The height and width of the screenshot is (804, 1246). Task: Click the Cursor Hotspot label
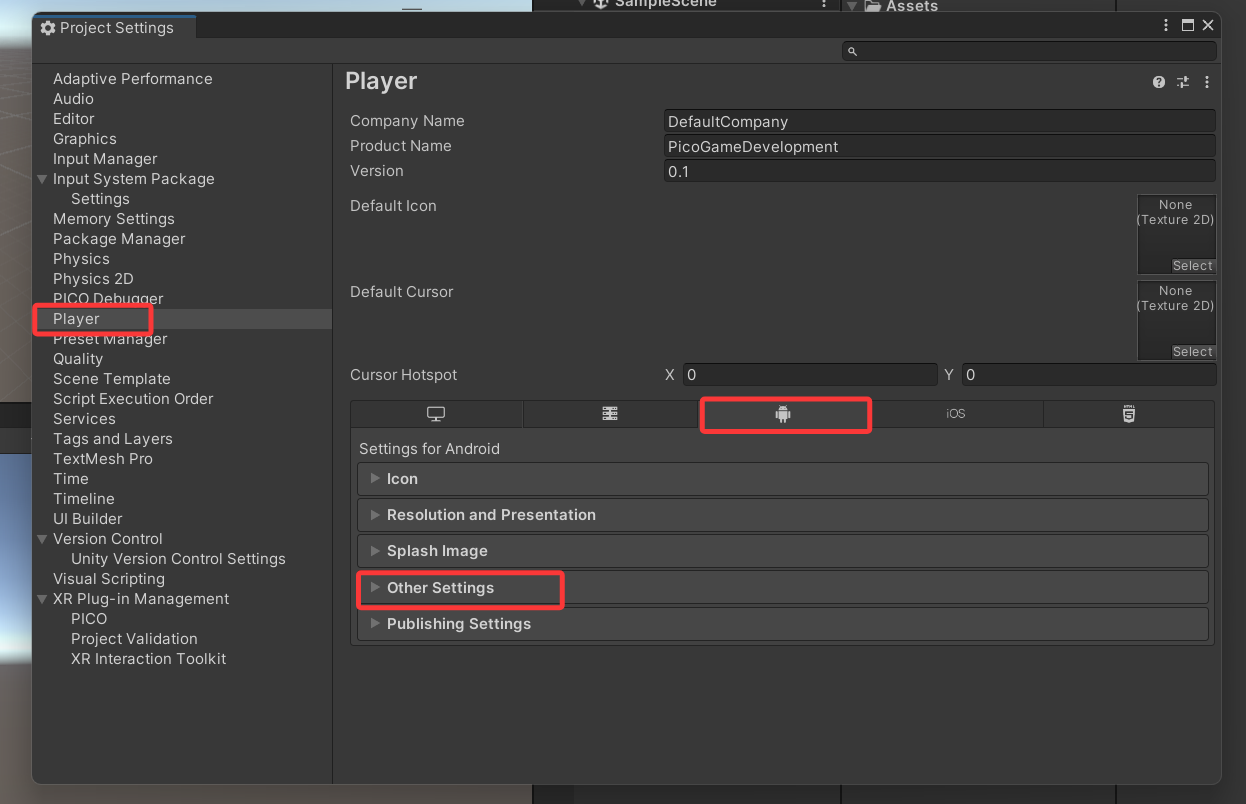(x=403, y=375)
